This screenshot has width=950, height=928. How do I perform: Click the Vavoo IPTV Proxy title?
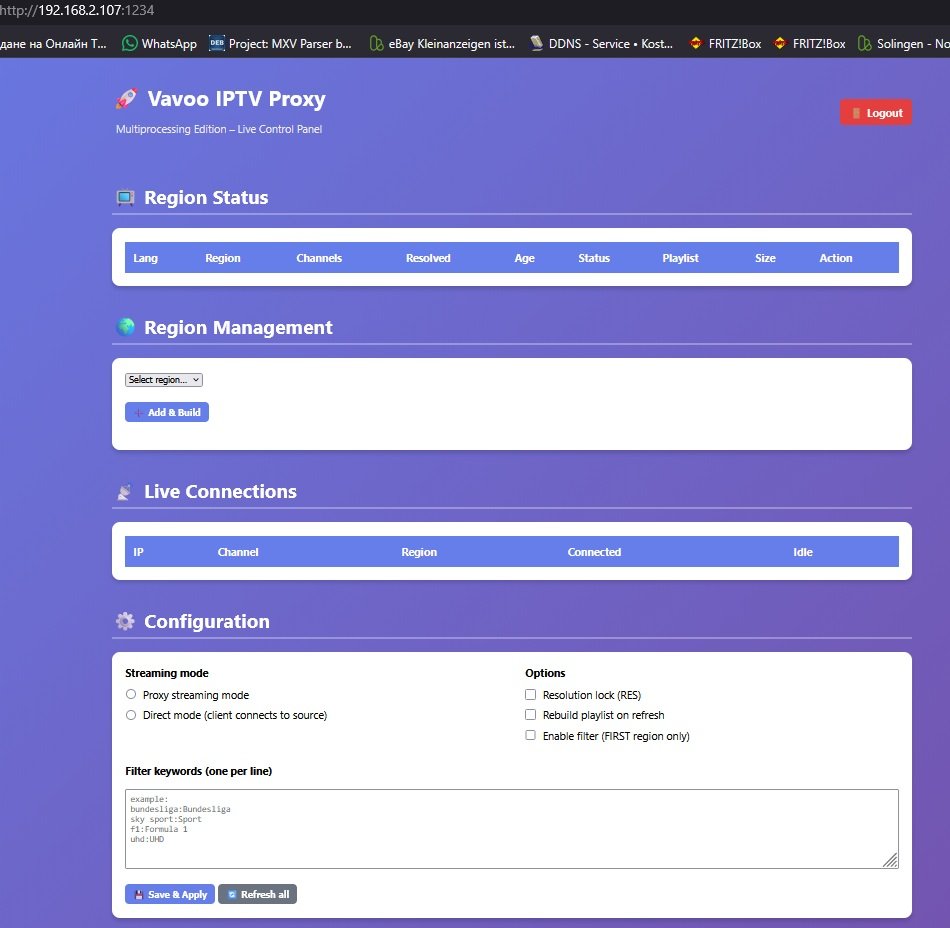pyautogui.click(x=236, y=99)
